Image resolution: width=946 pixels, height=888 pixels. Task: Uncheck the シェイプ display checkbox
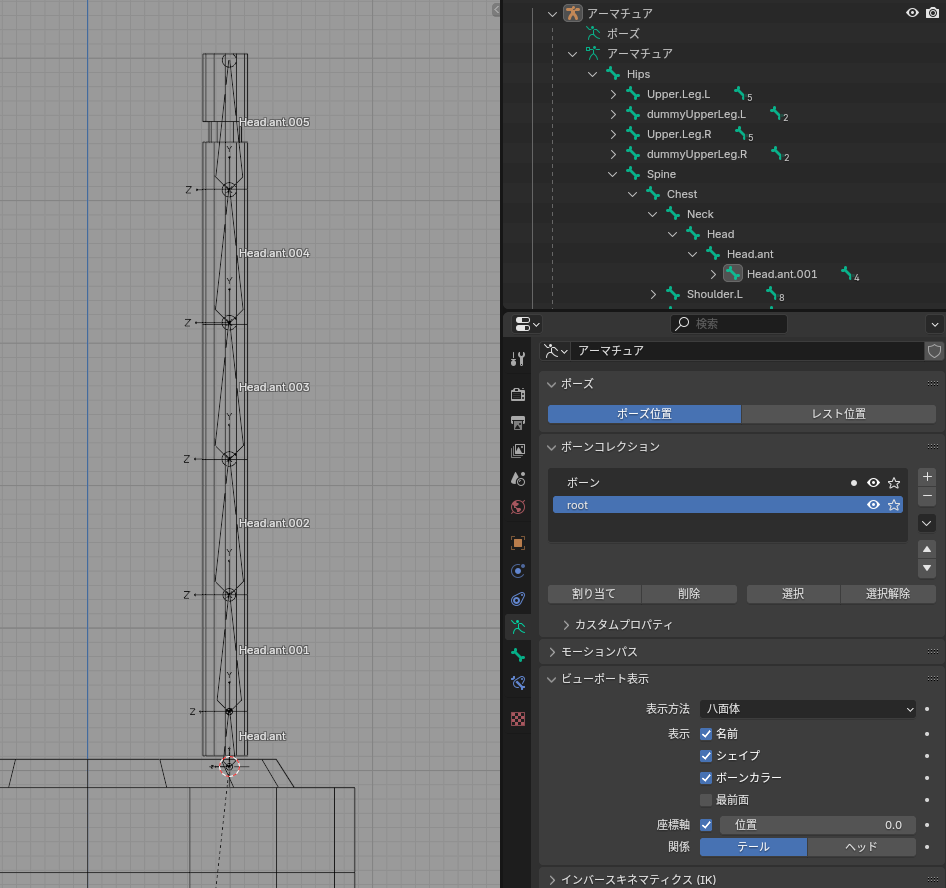click(x=706, y=755)
